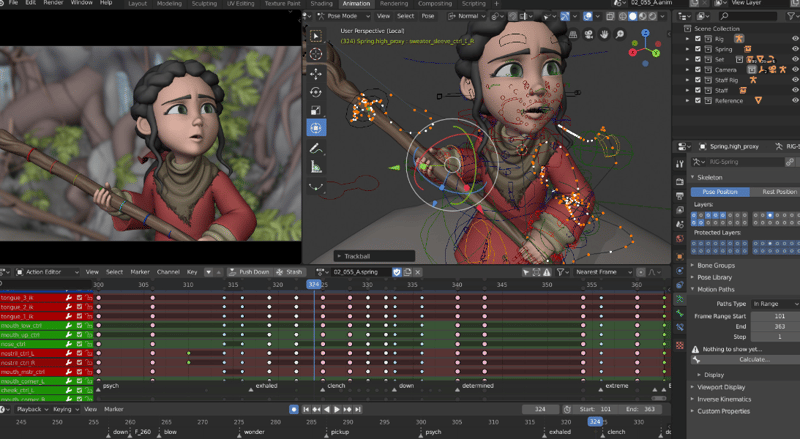Toggle the fake user shield for action 02_055_A.spring

pyautogui.click(x=397, y=272)
